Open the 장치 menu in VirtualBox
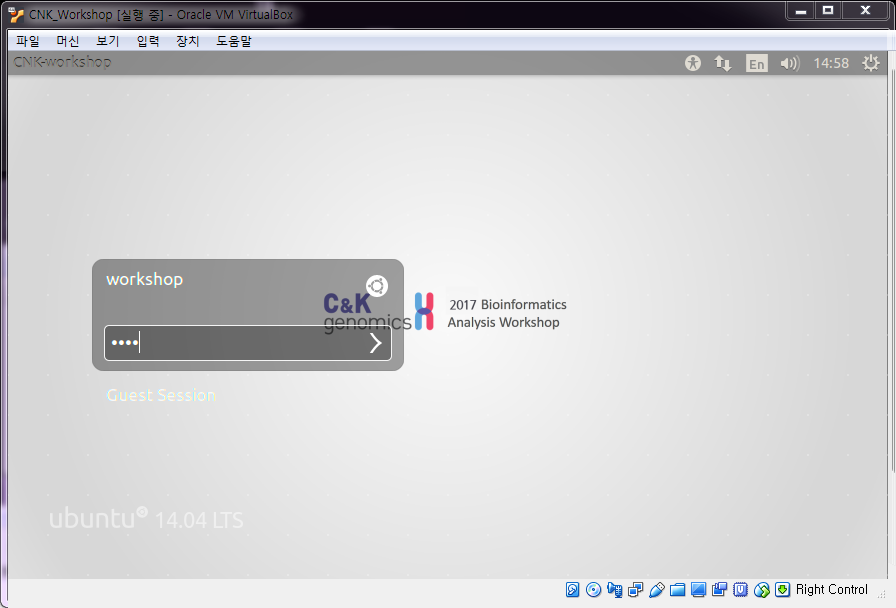This screenshot has height=608, width=896. tap(188, 41)
